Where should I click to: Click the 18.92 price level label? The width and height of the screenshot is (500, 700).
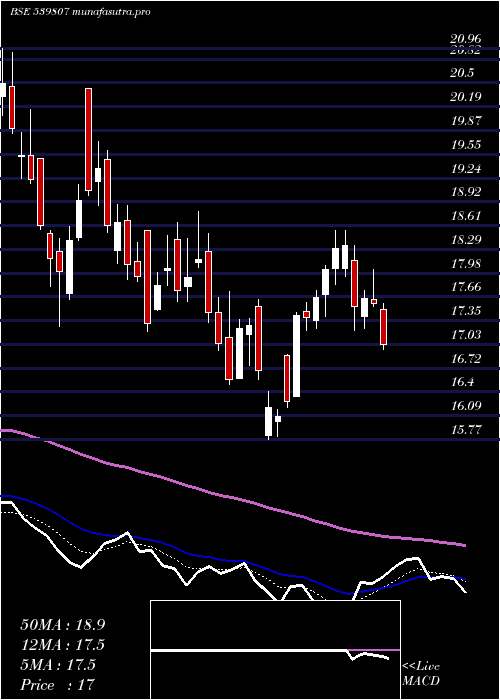(x=466, y=192)
